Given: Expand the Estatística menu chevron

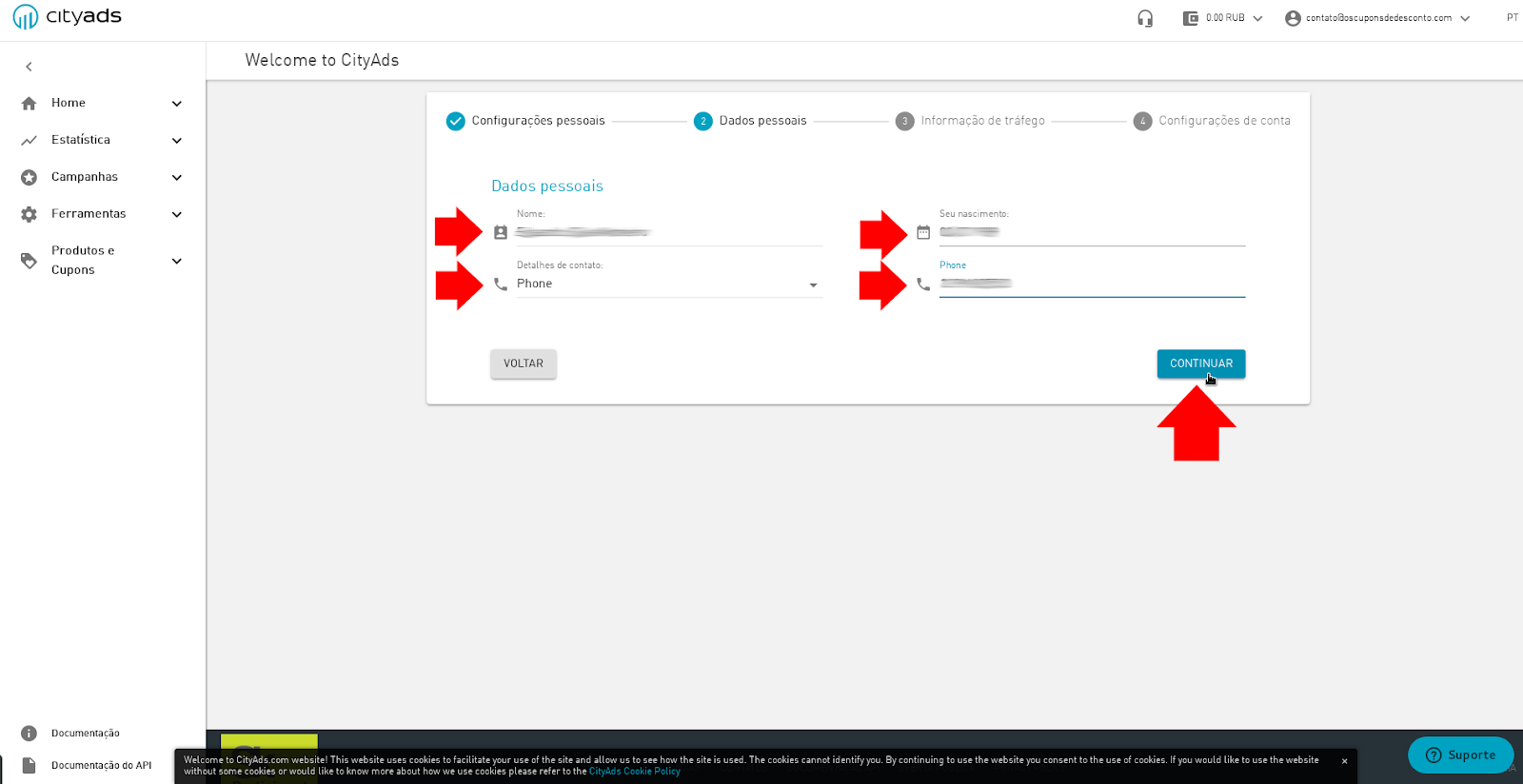Looking at the screenshot, I should pyautogui.click(x=176, y=140).
